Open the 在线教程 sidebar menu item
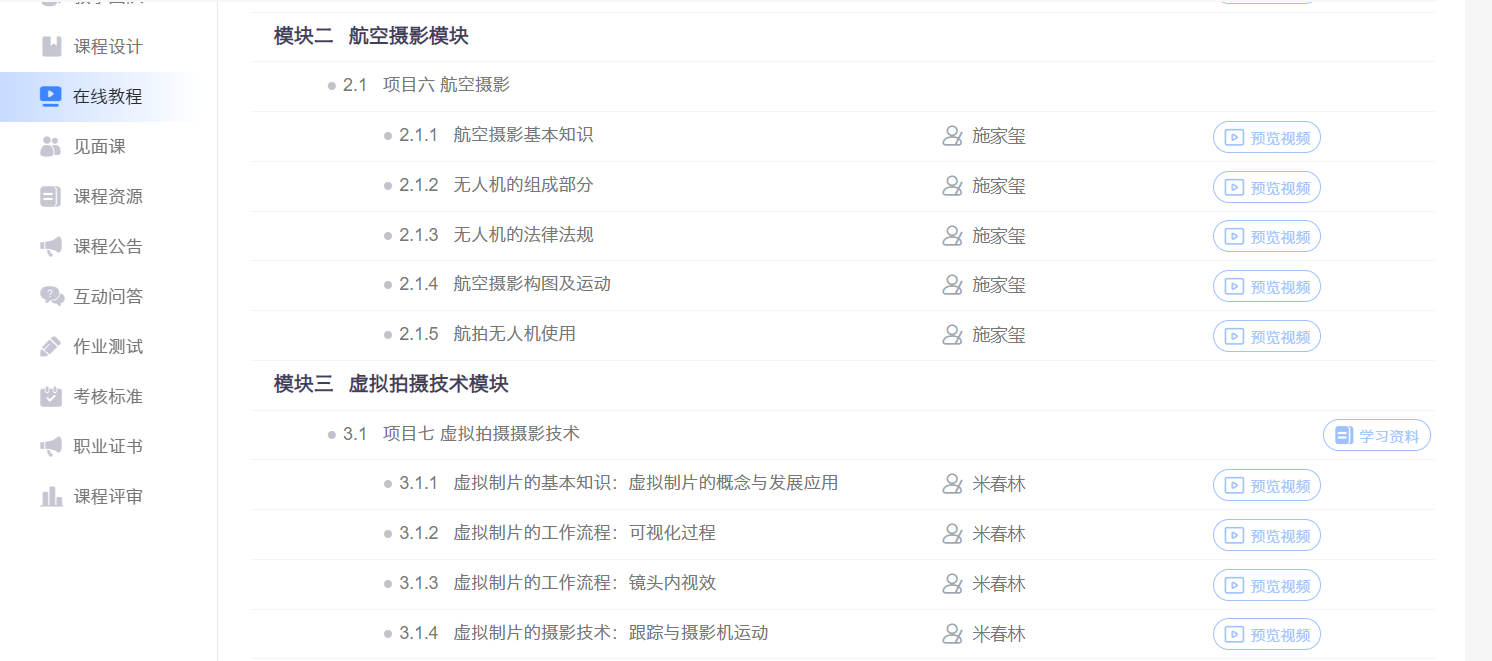 tap(107, 97)
